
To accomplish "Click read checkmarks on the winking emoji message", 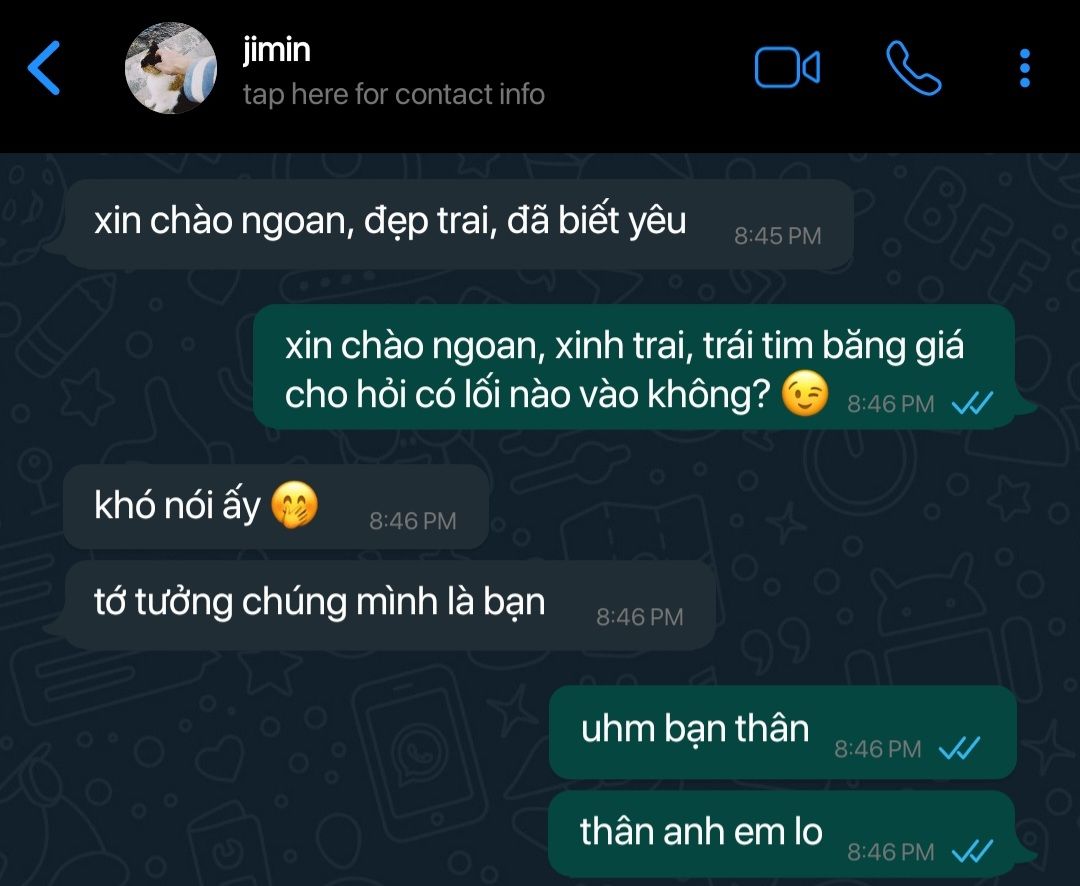I will click(972, 403).
